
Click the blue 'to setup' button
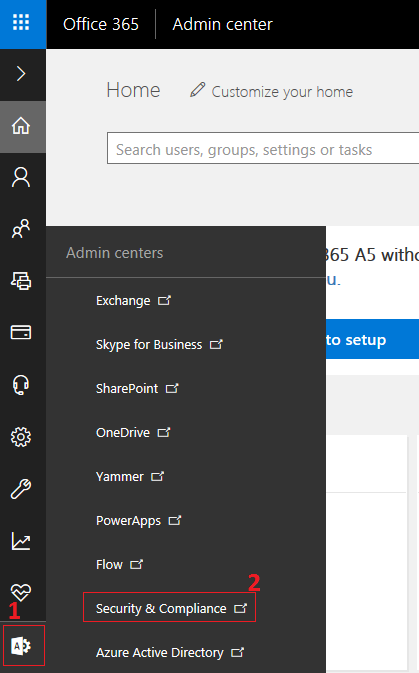(x=372, y=339)
